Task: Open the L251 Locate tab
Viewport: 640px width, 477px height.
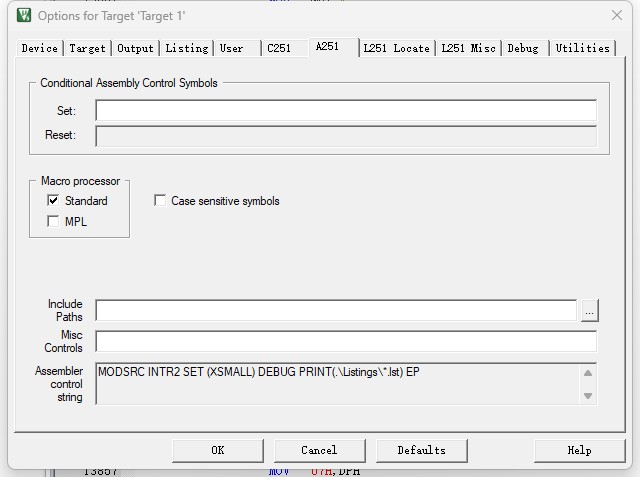Action: point(397,48)
